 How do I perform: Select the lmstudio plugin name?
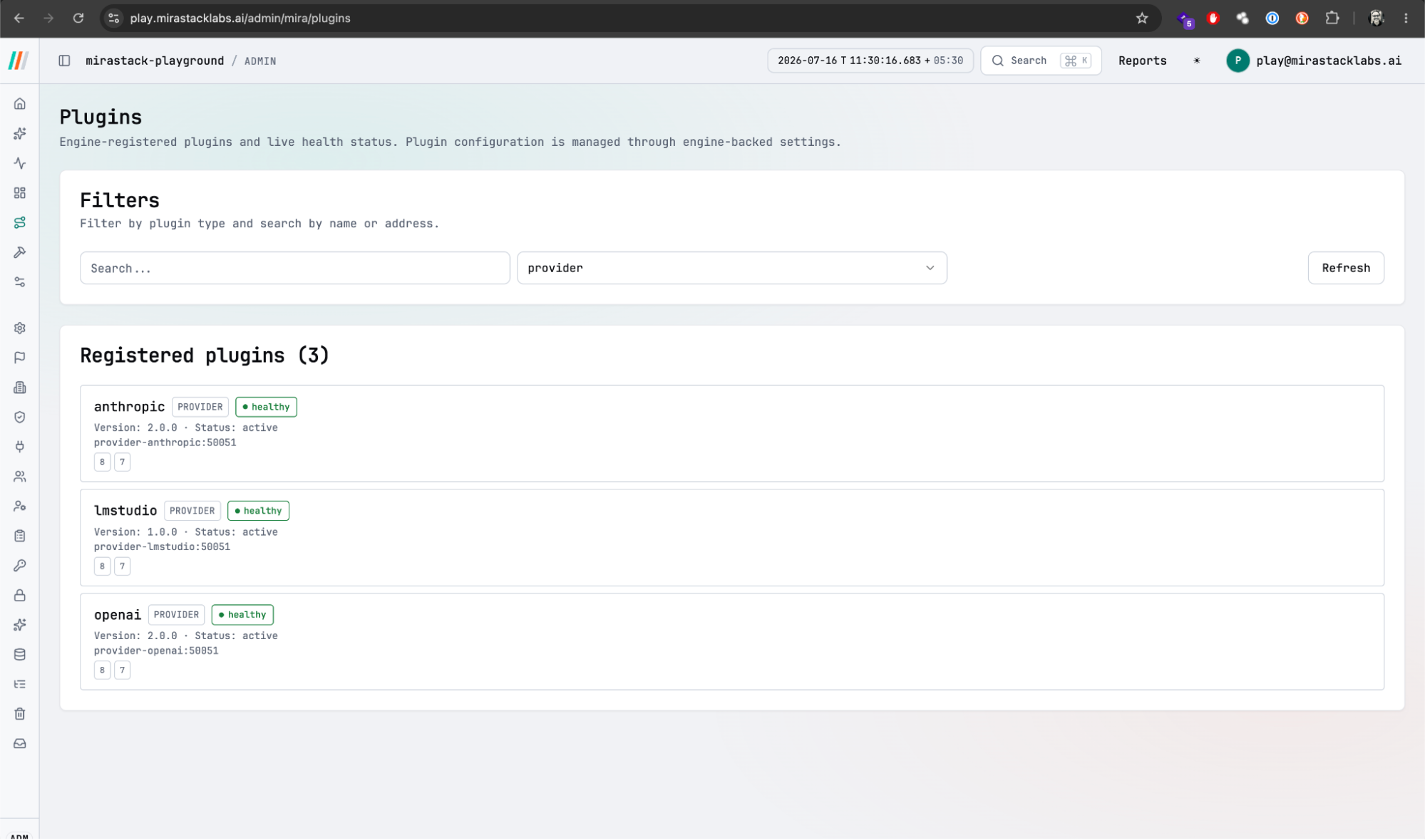click(125, 511)
